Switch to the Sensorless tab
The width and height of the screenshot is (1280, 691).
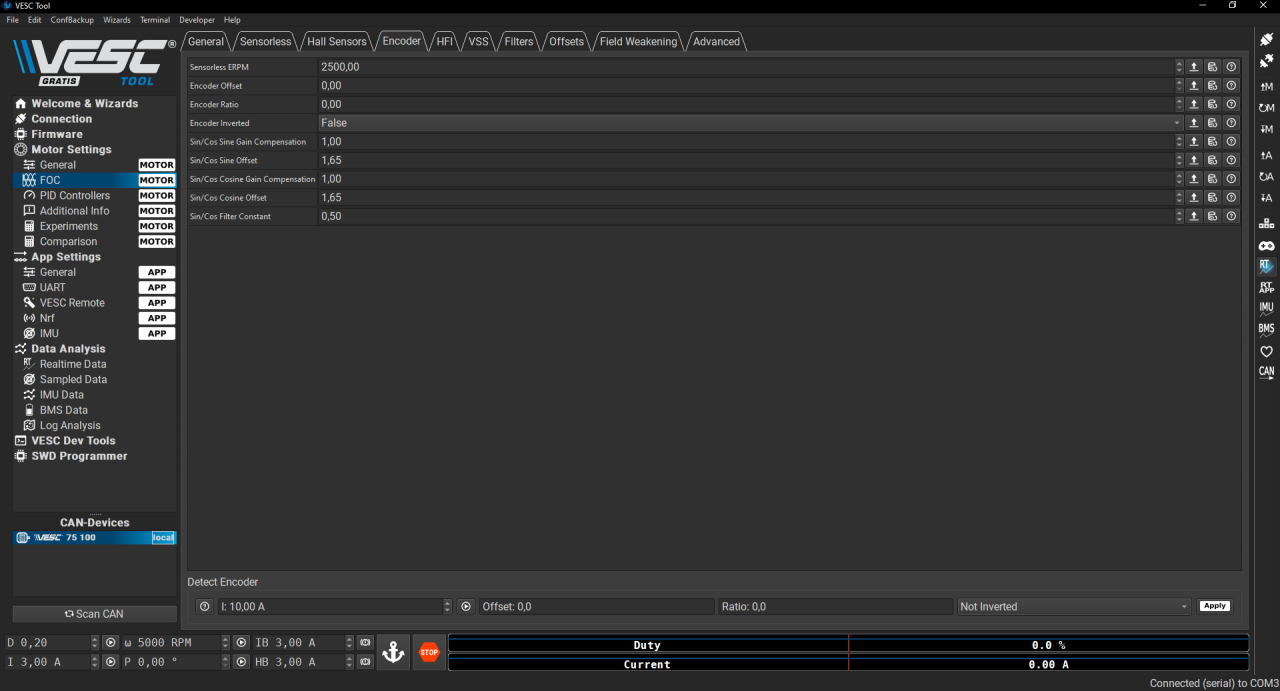pos(265,42)
